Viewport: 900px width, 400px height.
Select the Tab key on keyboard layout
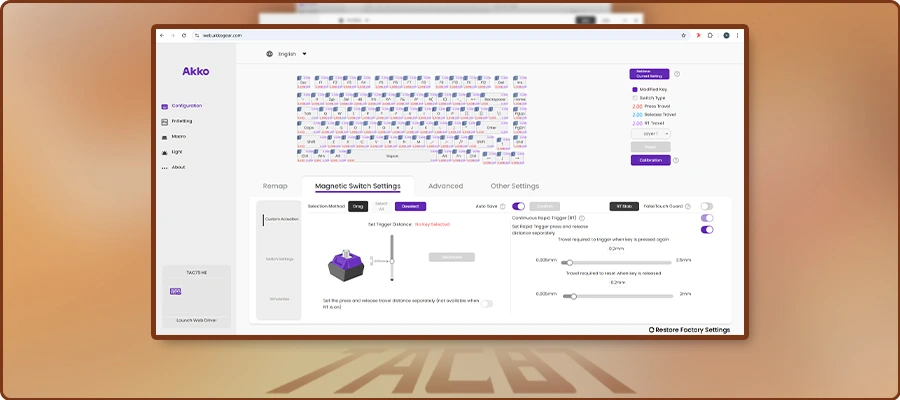pyautogui.click(x=308, y=113)
